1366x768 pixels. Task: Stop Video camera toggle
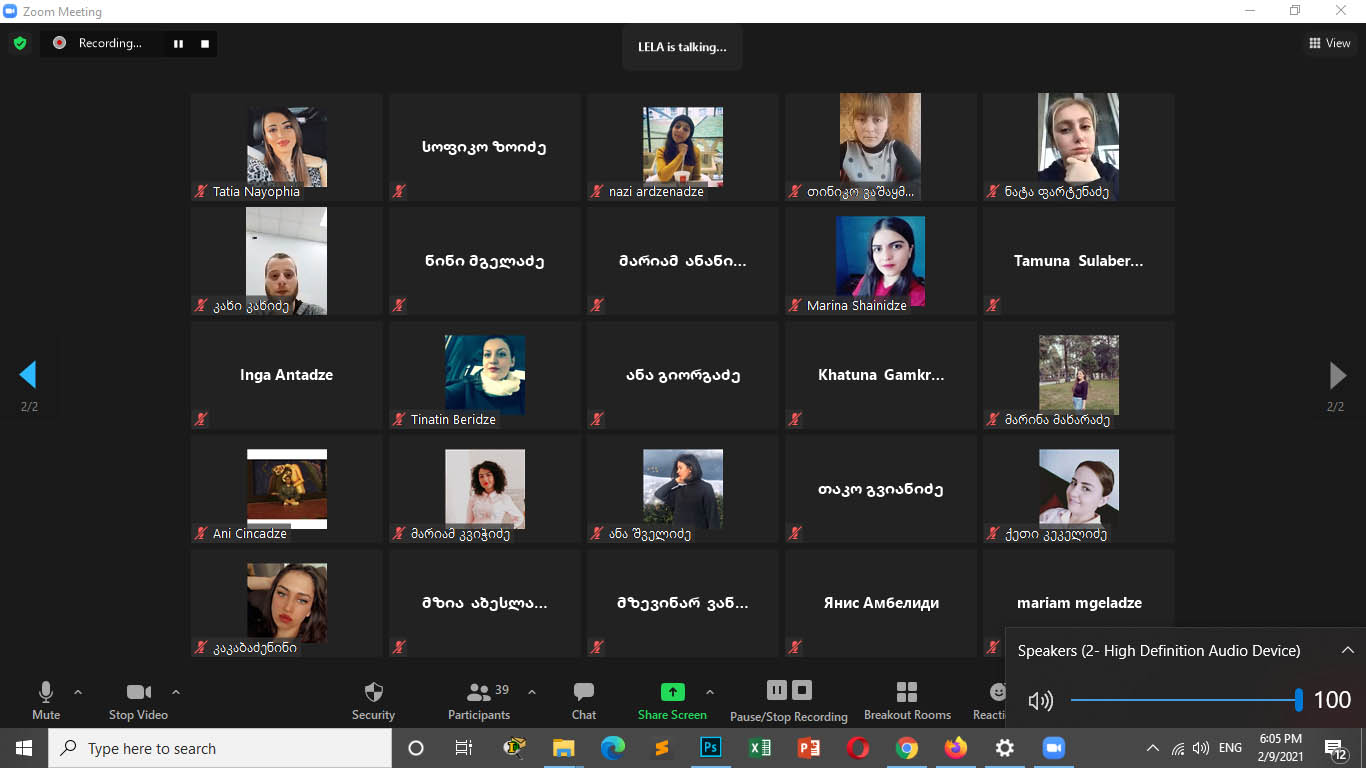(138, 700)
